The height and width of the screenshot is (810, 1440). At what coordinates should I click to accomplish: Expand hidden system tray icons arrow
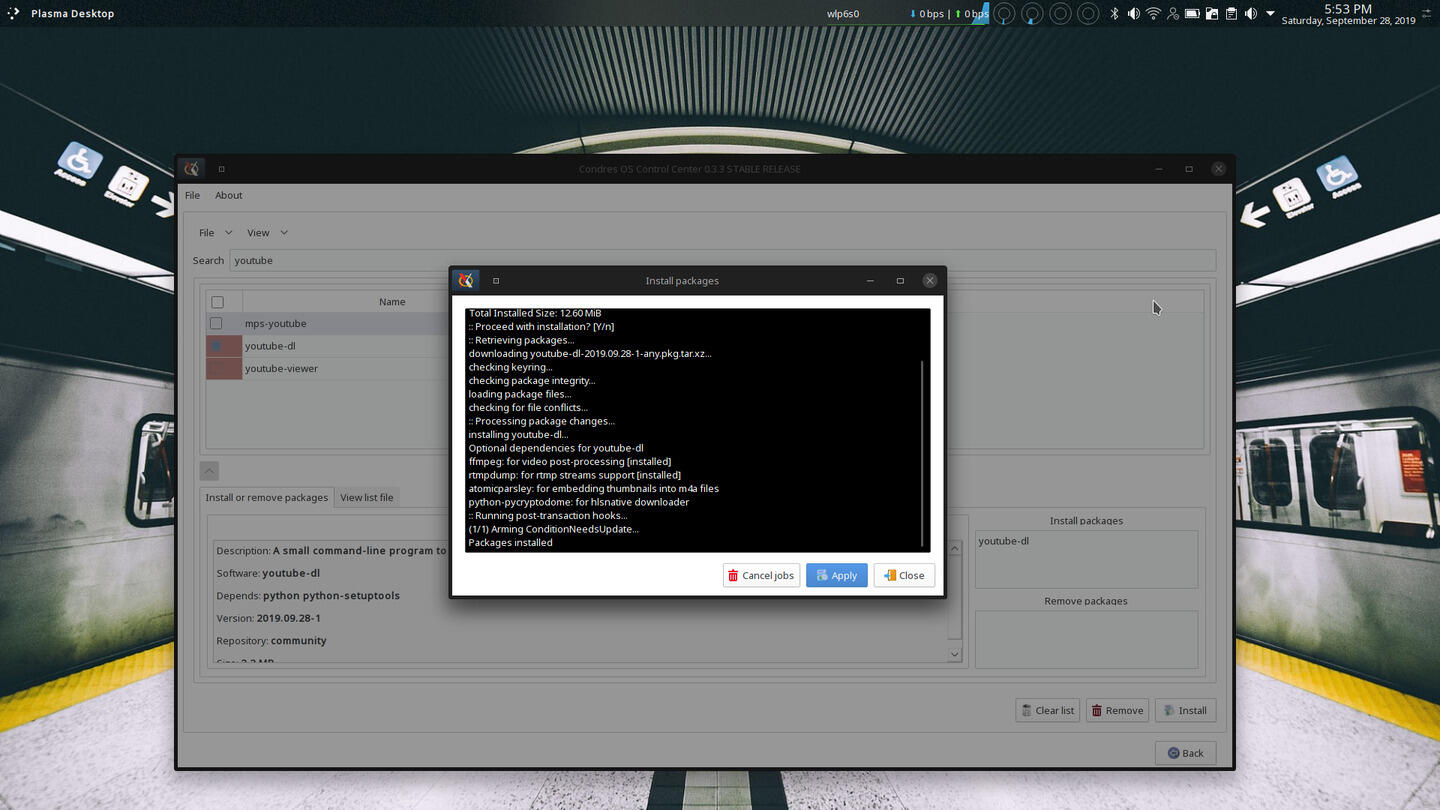(1270, 14)
